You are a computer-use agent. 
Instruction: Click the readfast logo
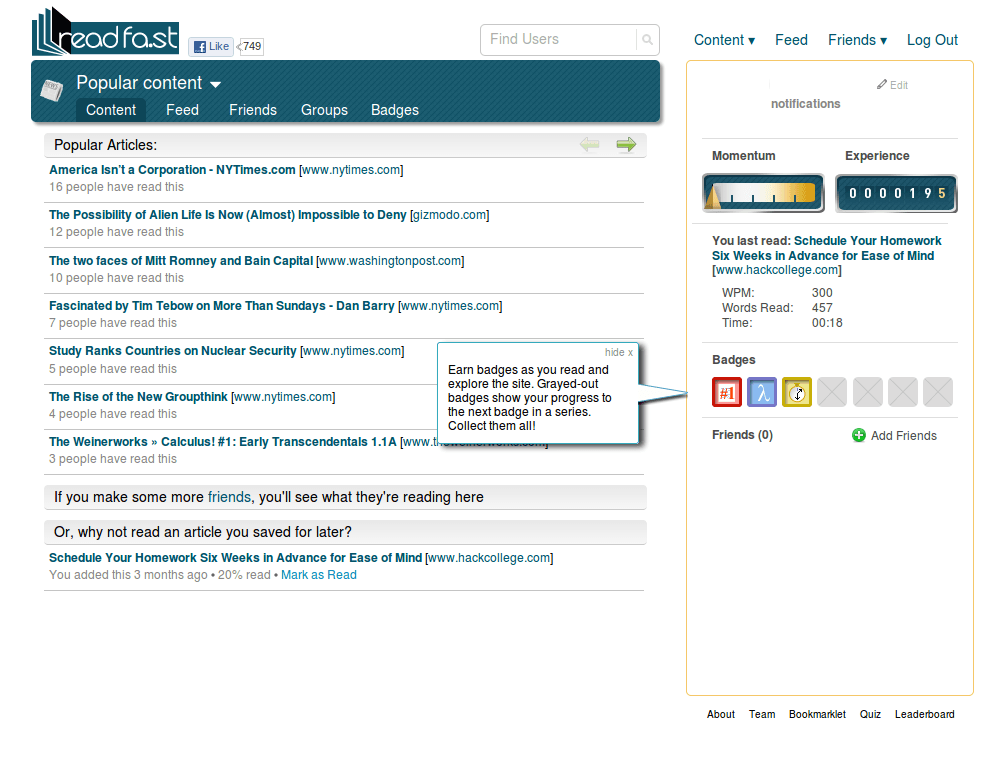click(105, 32)
